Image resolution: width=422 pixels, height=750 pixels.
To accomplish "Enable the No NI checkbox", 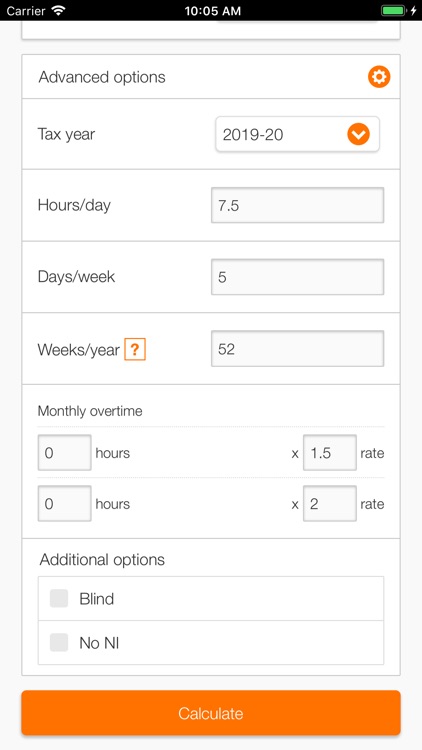I will (59, 642).
